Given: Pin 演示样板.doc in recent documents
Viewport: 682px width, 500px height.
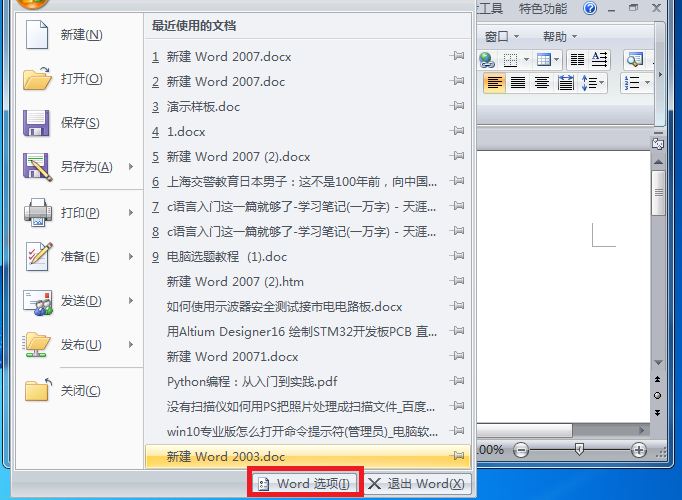Looking at the screenshot, I should tap(457, 107).
